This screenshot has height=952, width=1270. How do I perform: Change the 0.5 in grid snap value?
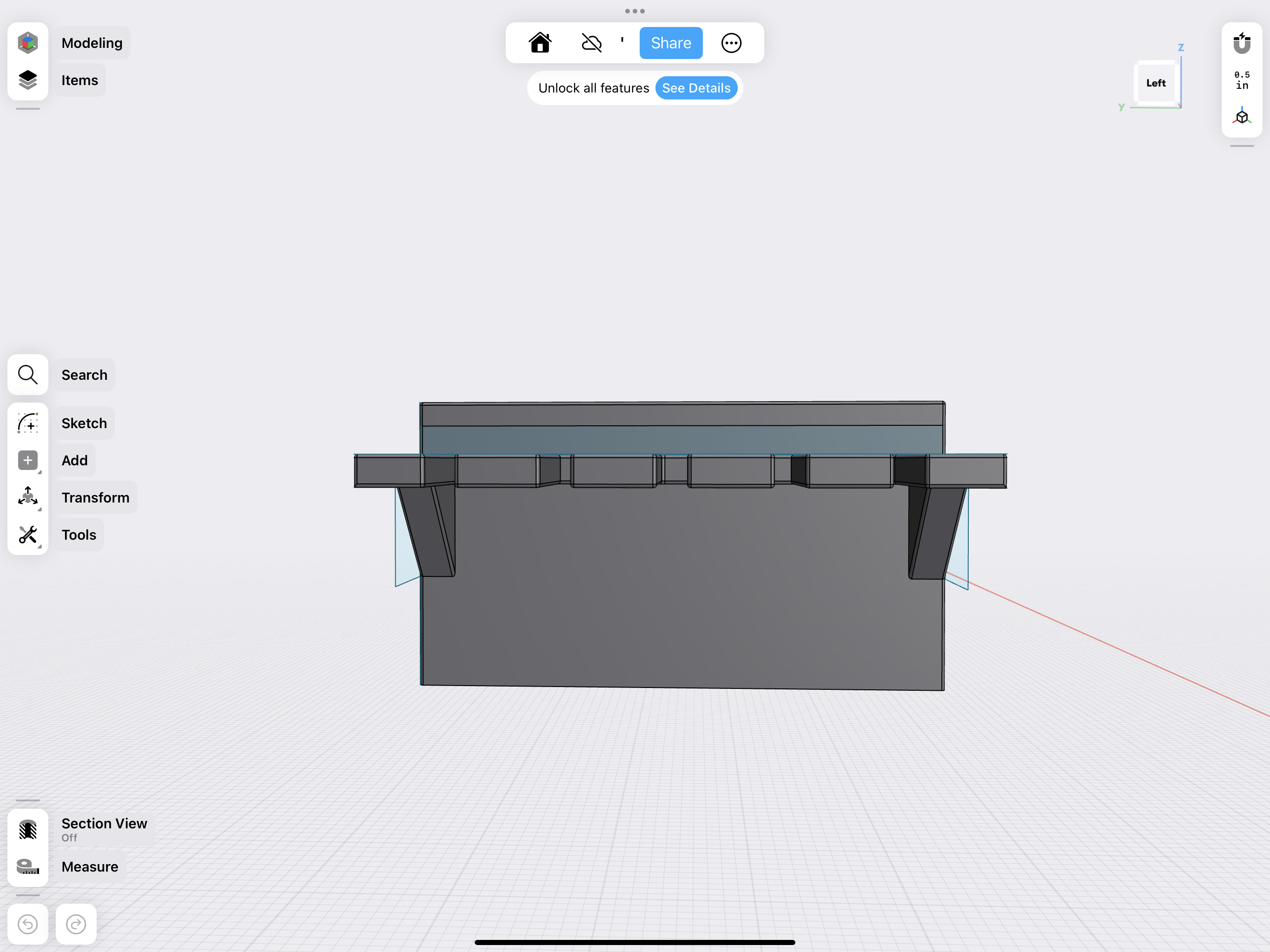[1241, 80]
